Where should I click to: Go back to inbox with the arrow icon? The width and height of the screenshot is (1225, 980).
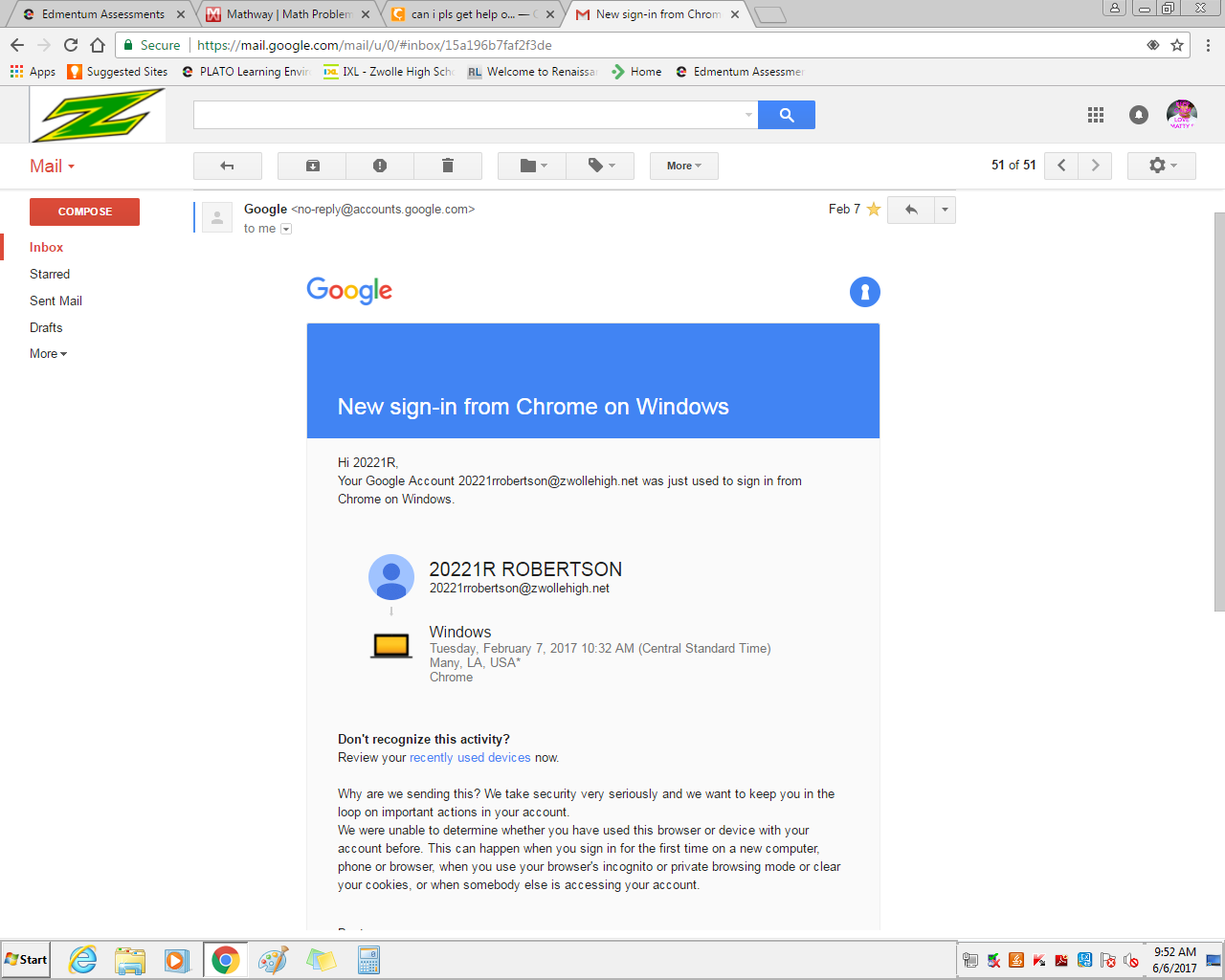(x=228, y=166)
